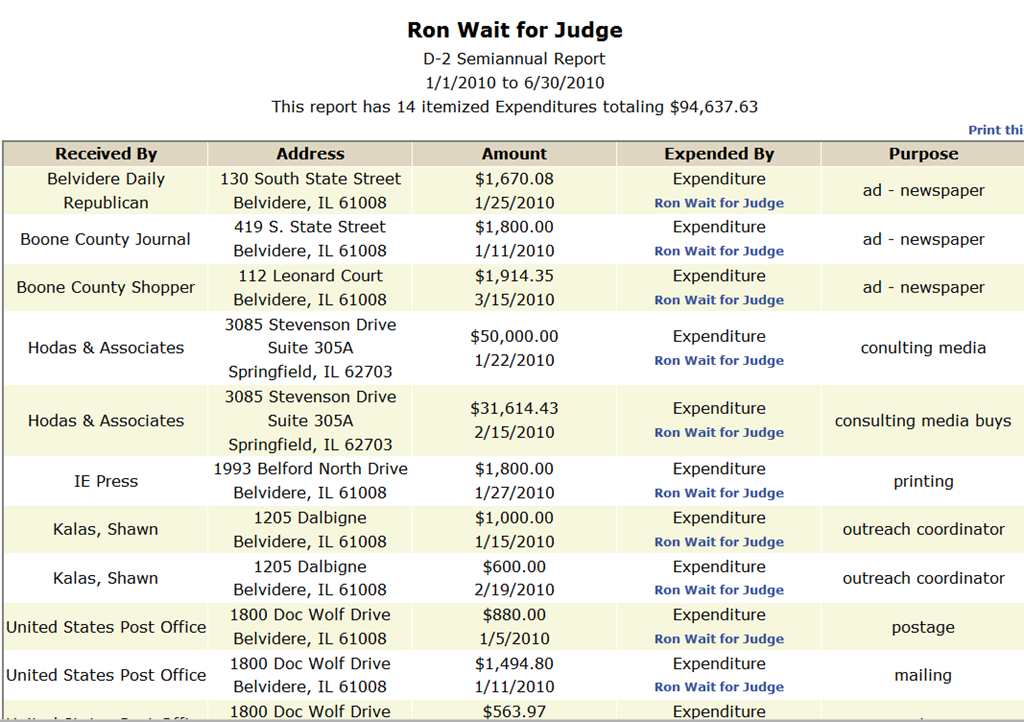
Task: Sort by the Received By column header
Action: click(106, 154)
